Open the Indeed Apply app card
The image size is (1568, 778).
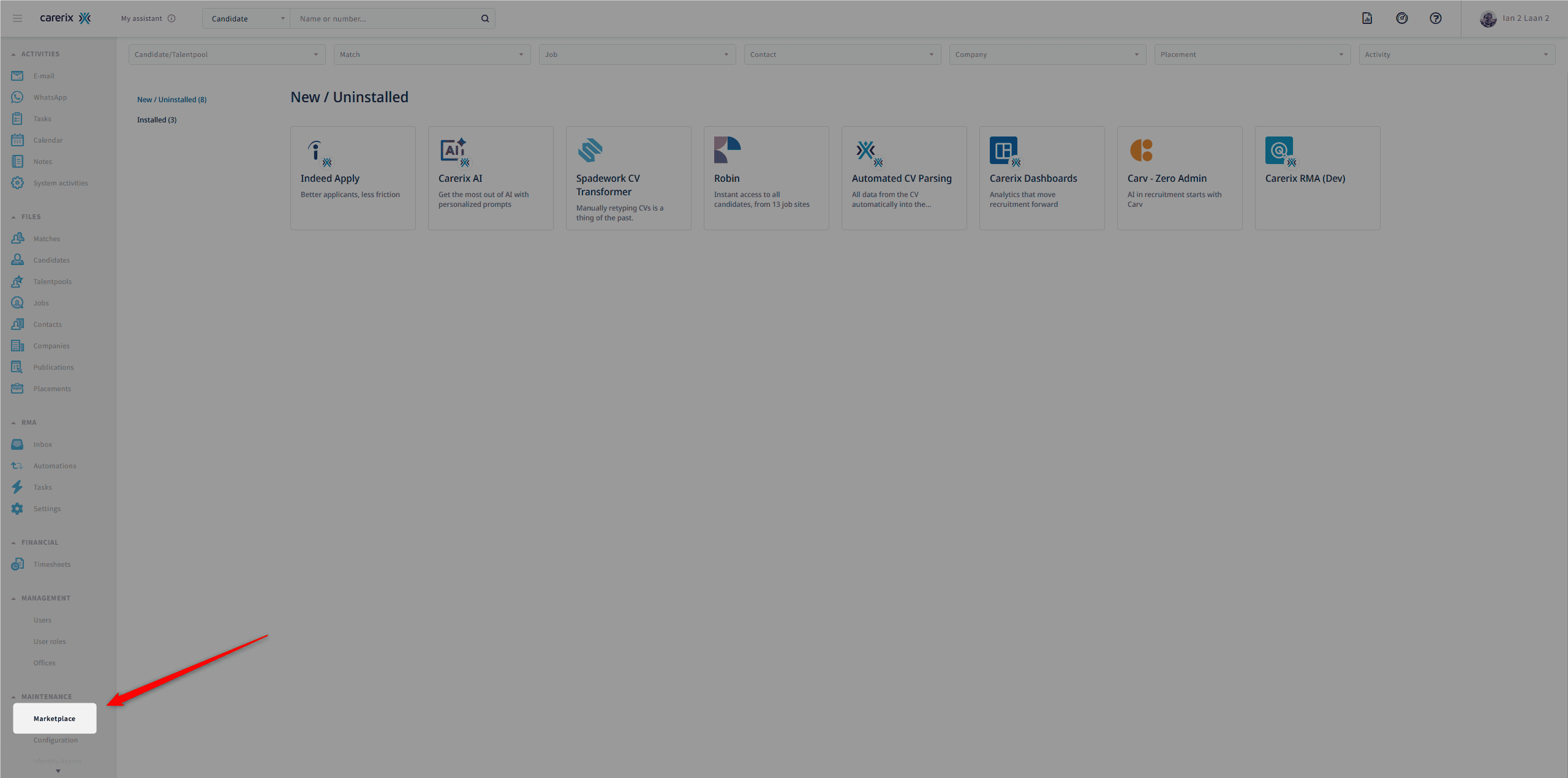click(353, 178)
